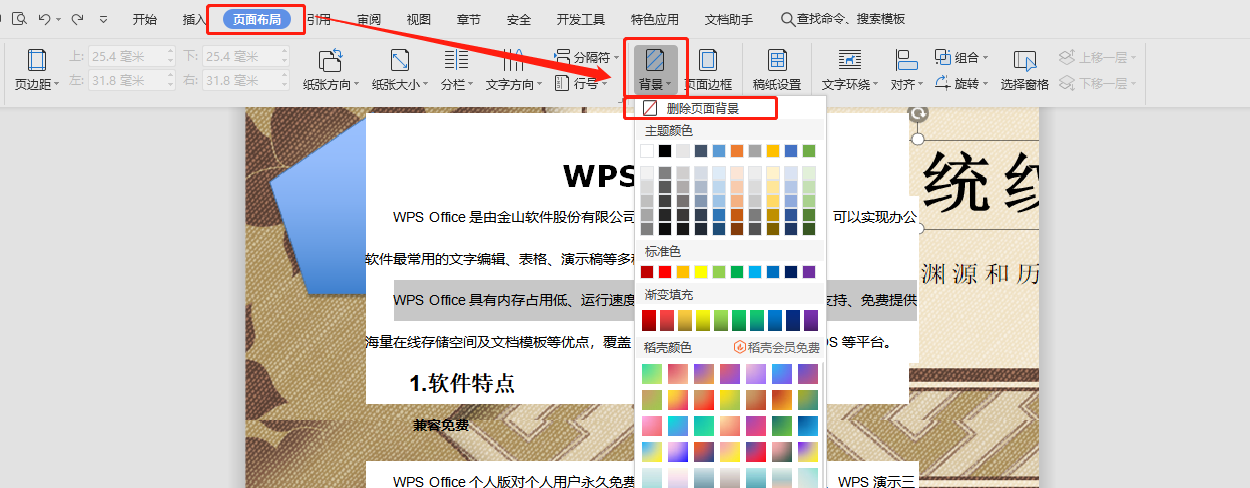Open the 开发工具 tab

581,19
